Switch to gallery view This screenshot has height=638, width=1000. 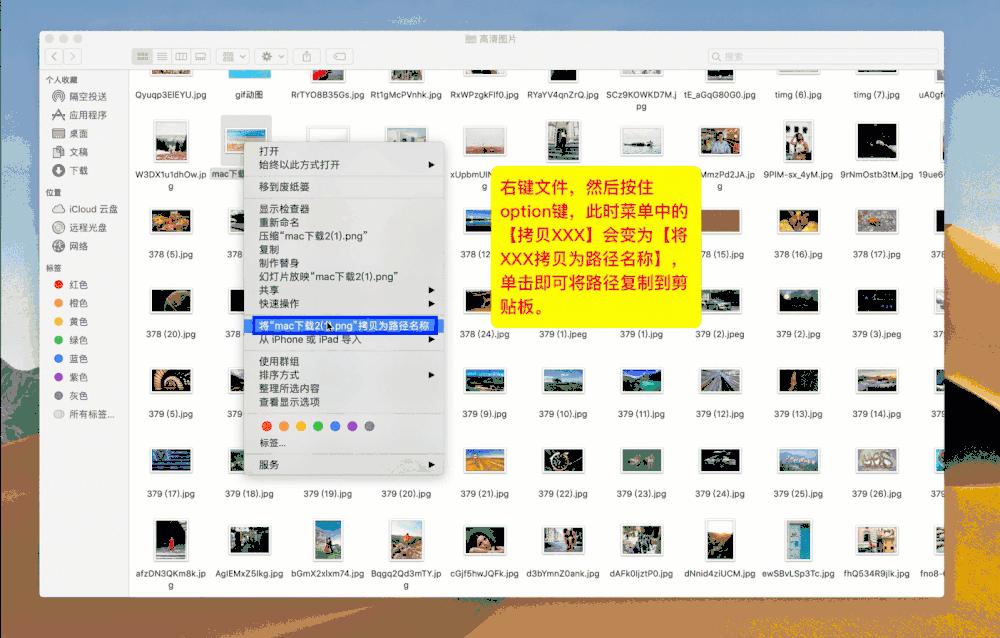point(200,56)
